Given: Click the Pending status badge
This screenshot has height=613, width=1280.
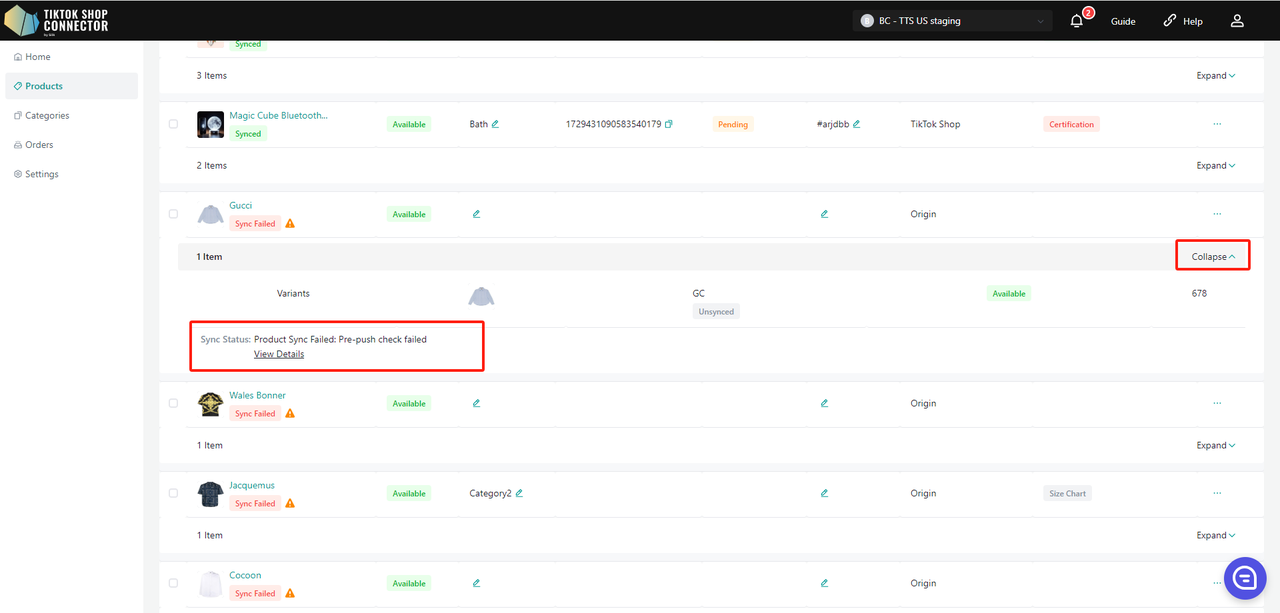Looking at the screenshot, I should [733, 124].
